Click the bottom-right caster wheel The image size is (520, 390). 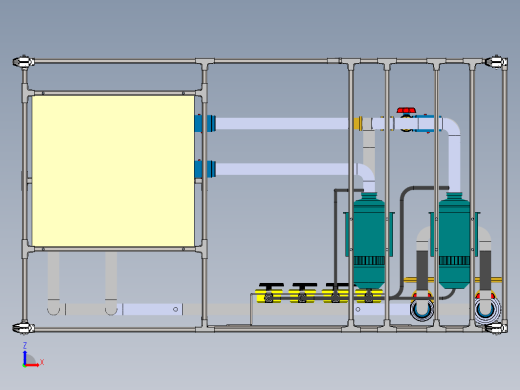496,328
